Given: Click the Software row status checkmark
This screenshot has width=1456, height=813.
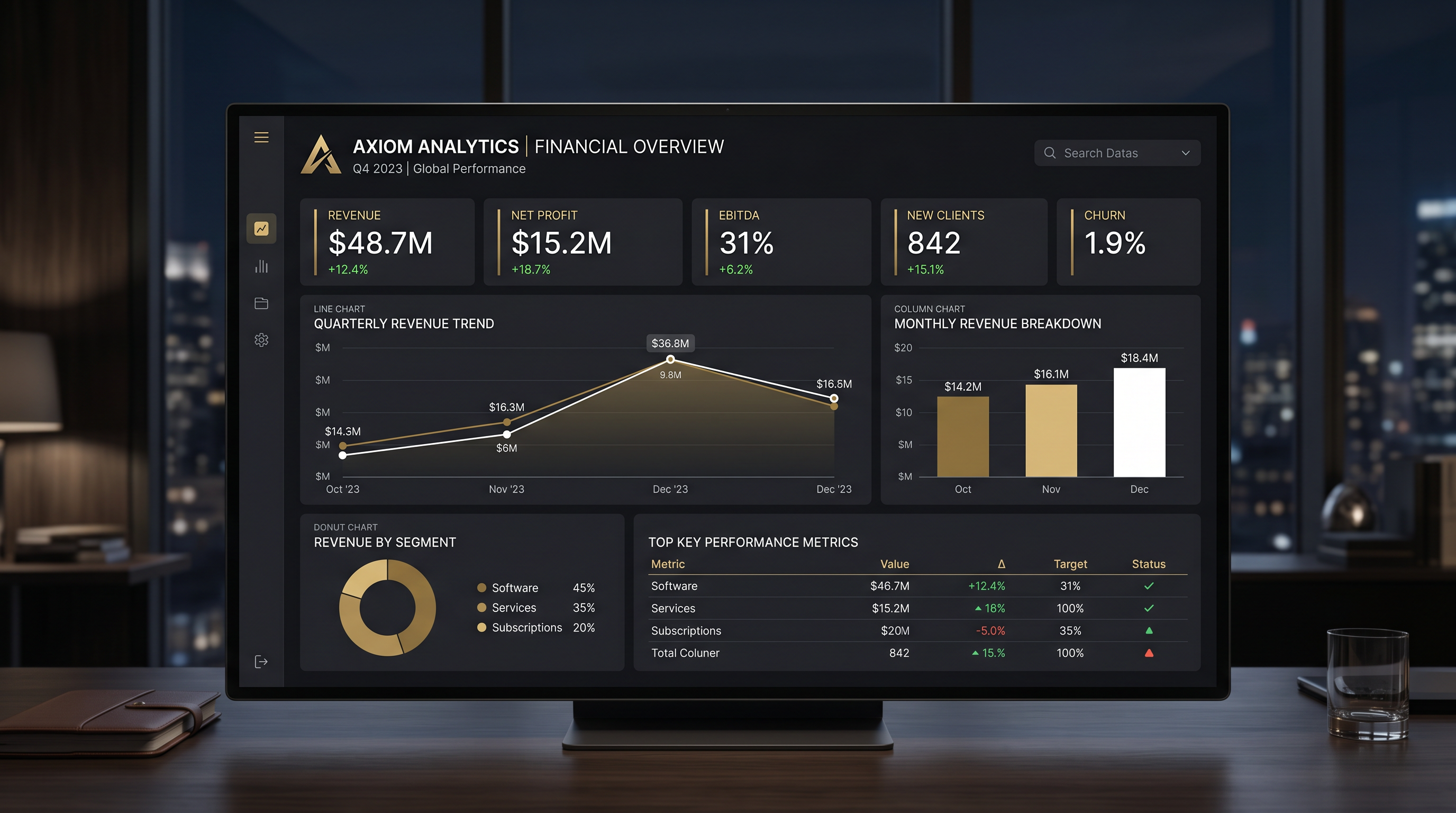Looking at the screenshot, I should click(1149, 586).
